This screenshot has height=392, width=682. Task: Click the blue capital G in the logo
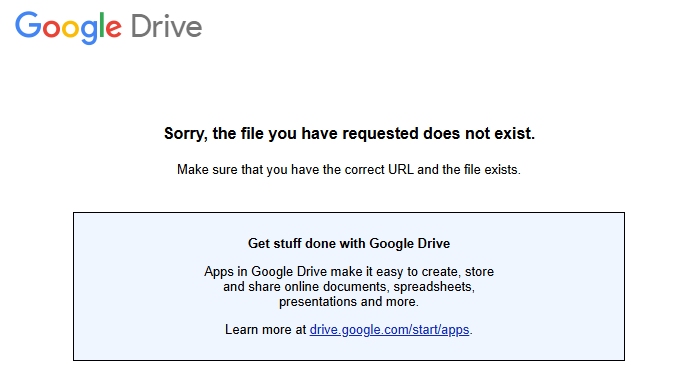click(x=28, y=25)
